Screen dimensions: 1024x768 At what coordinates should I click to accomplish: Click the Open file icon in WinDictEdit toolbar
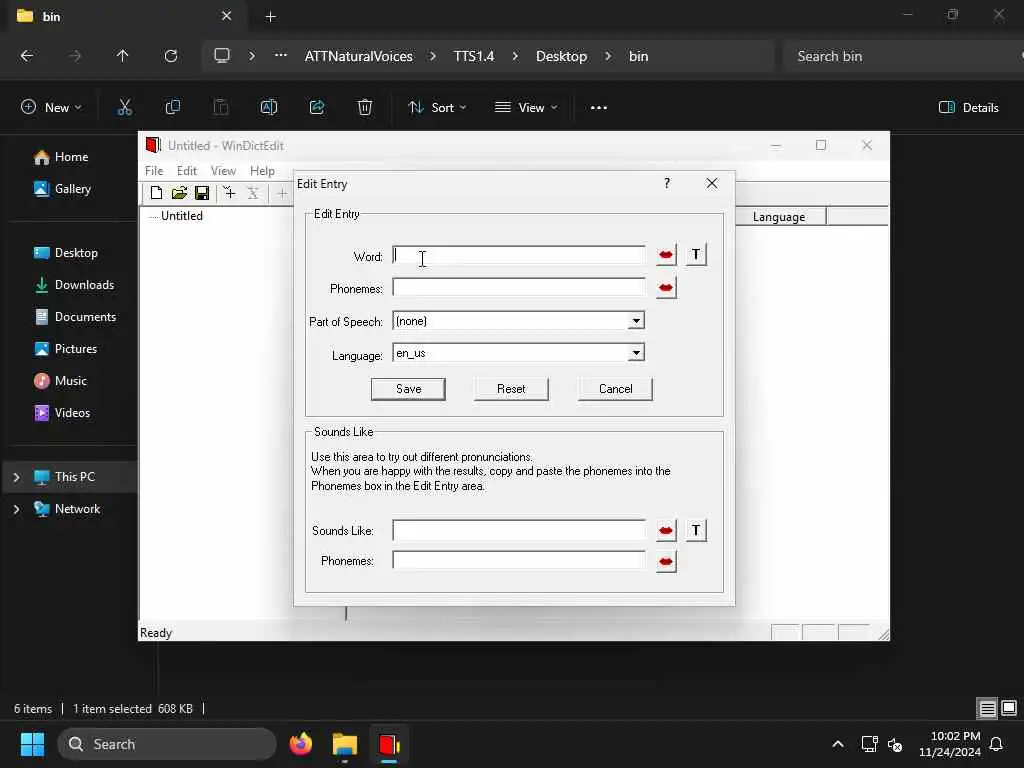coord(179,193)
